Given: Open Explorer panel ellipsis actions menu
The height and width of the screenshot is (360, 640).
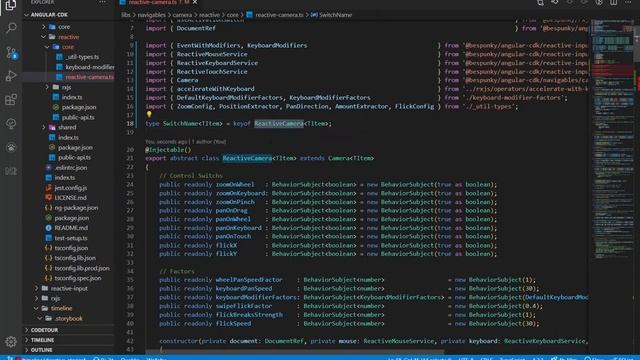Looking at the screenshot, I should pyautogui.click(x=102, y=2).
